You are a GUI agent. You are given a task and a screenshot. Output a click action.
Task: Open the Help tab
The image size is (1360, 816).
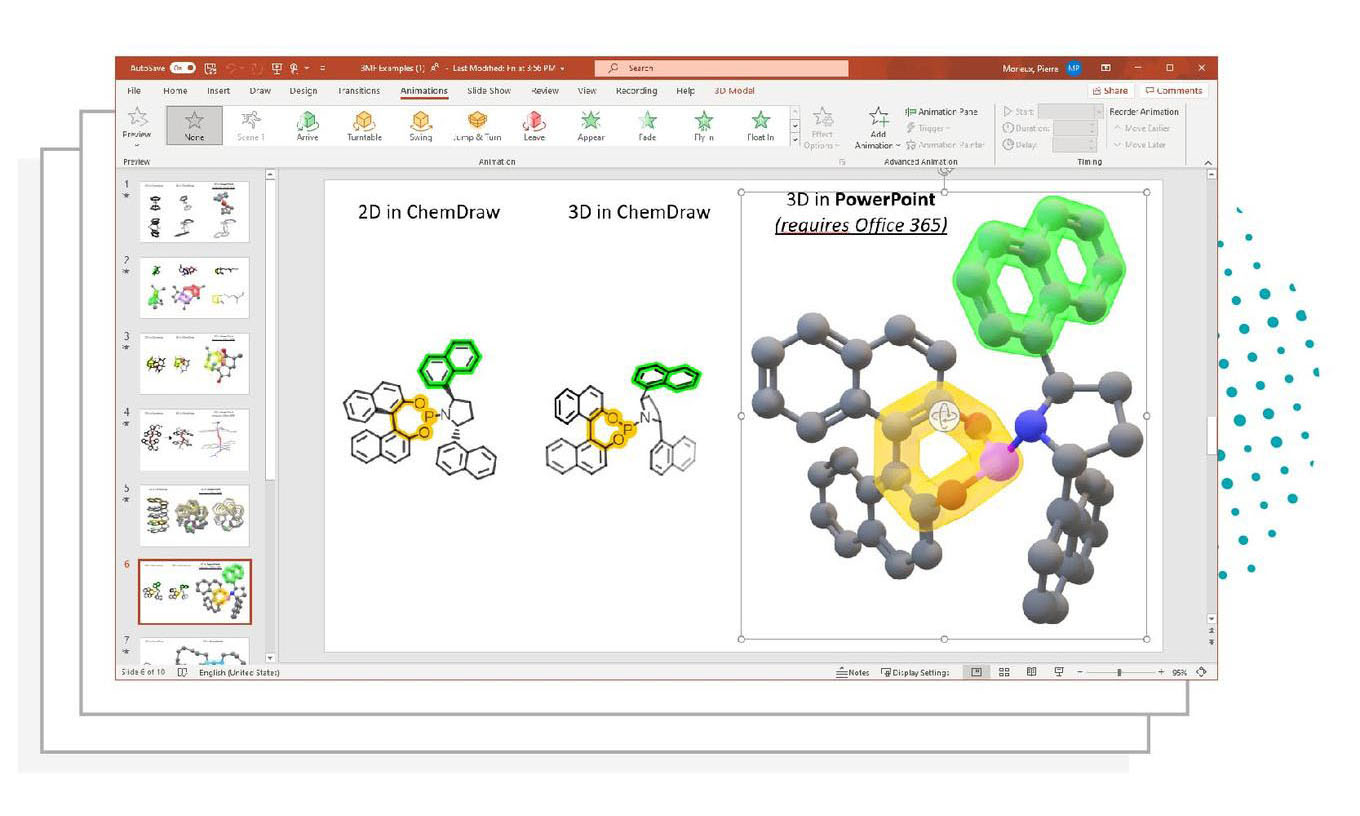[x=685, y=91]
